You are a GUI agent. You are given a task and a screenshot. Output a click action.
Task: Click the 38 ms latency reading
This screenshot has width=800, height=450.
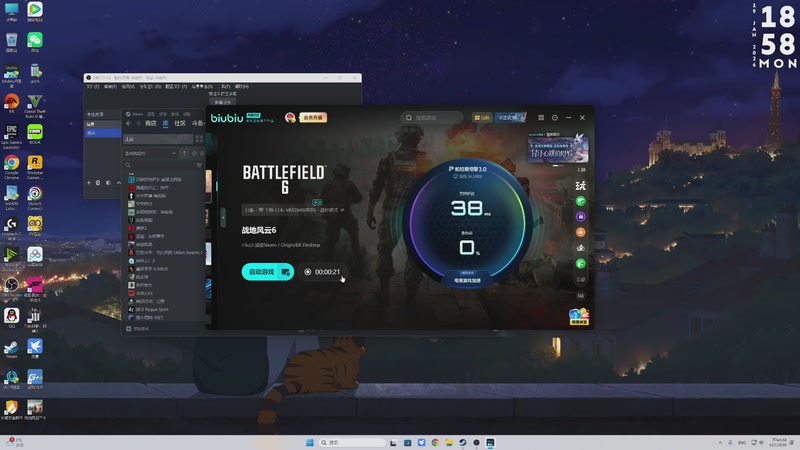coord(470,208)
